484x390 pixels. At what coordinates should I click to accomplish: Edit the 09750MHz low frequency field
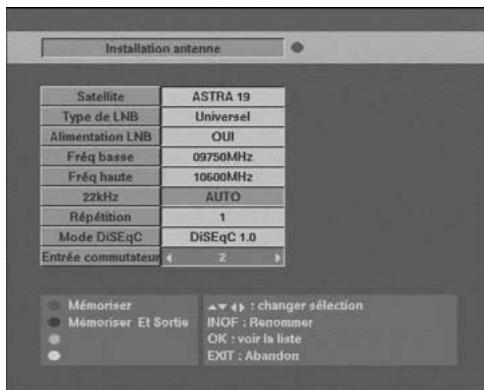[223, 157]
